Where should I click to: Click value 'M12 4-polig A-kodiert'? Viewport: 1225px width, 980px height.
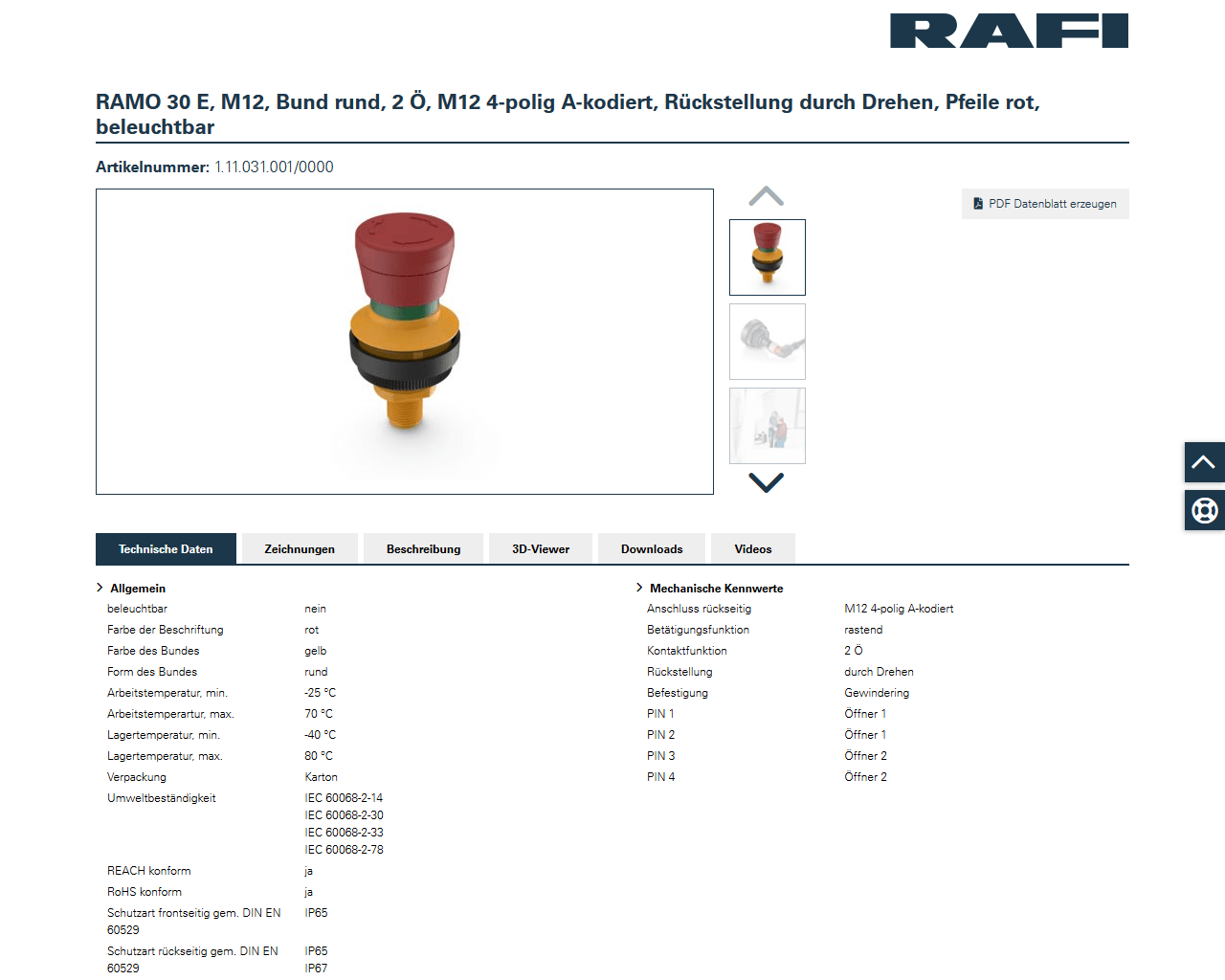pos(899,609)
